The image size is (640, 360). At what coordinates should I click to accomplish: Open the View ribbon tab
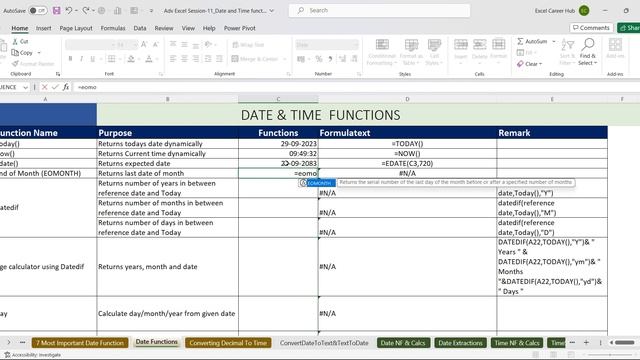tap(188, 28)
